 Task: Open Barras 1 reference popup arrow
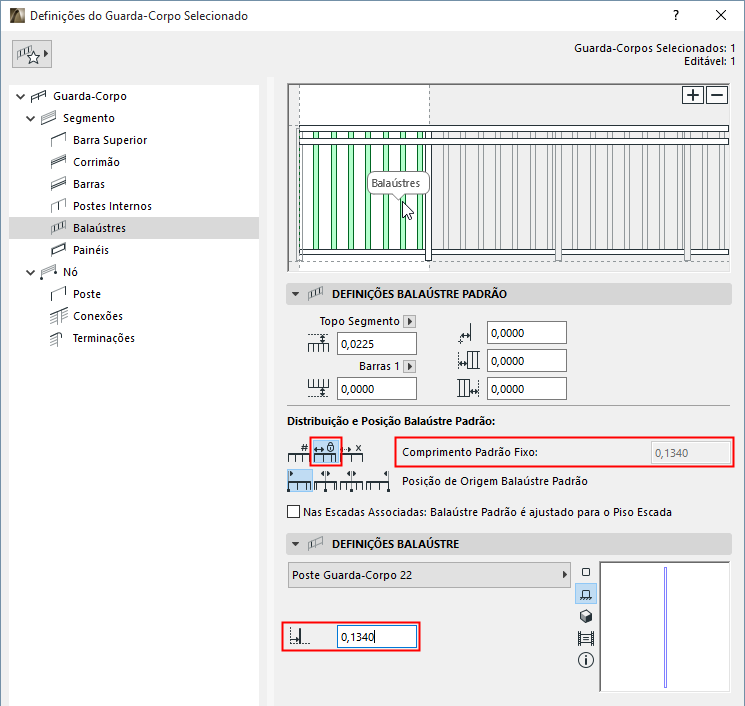click(410, 366)
